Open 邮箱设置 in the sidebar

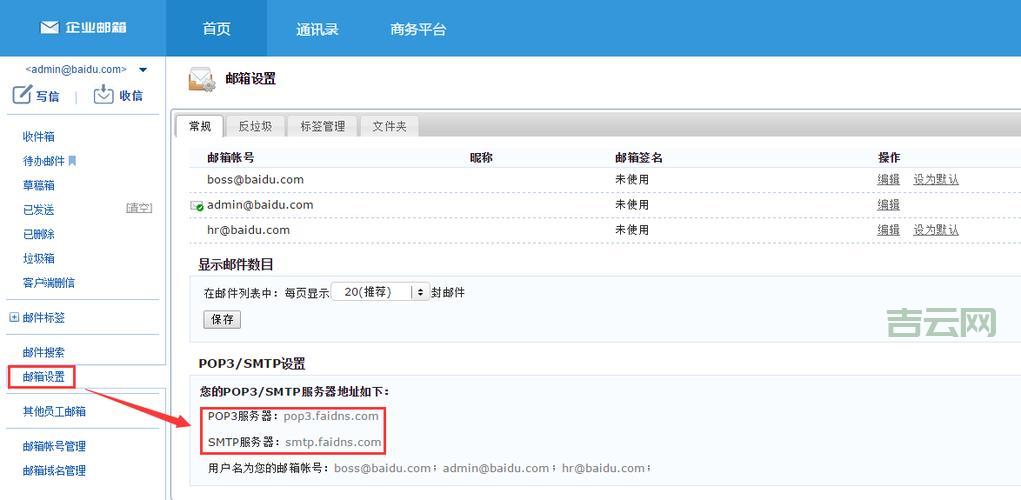[44, 377]
